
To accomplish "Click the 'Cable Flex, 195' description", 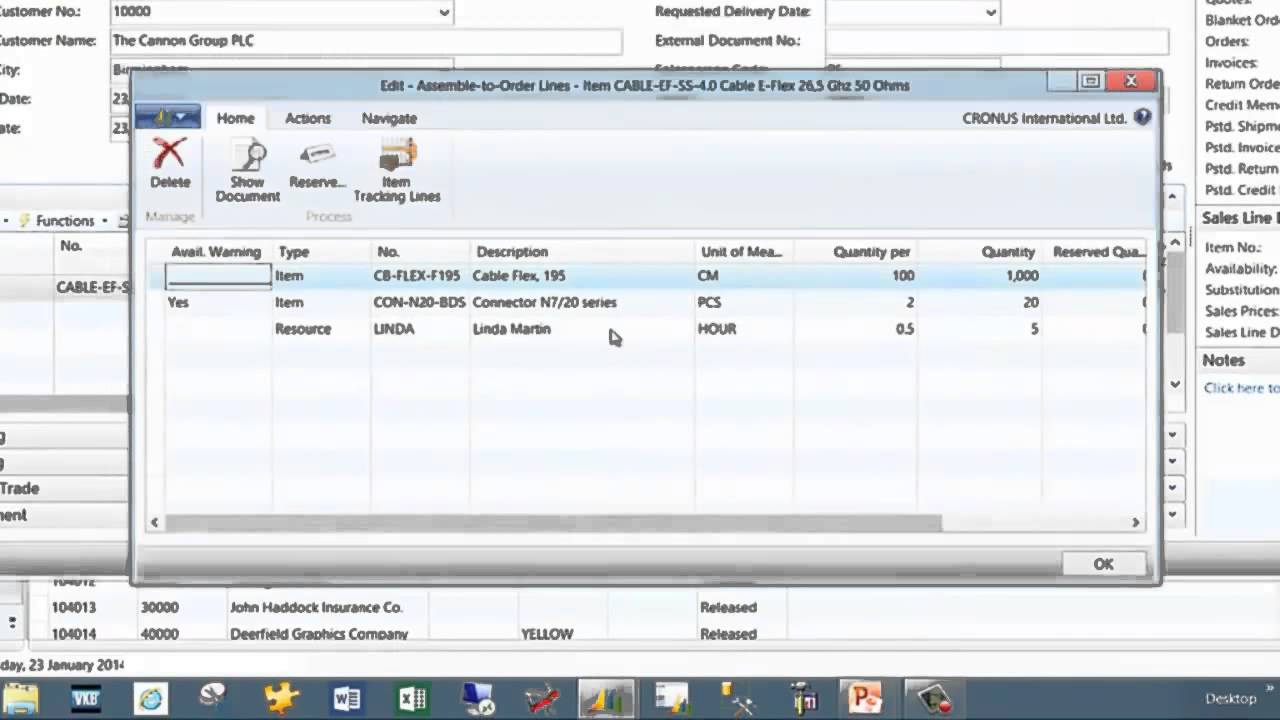I will pyautogui.click(x=519, y=276).
